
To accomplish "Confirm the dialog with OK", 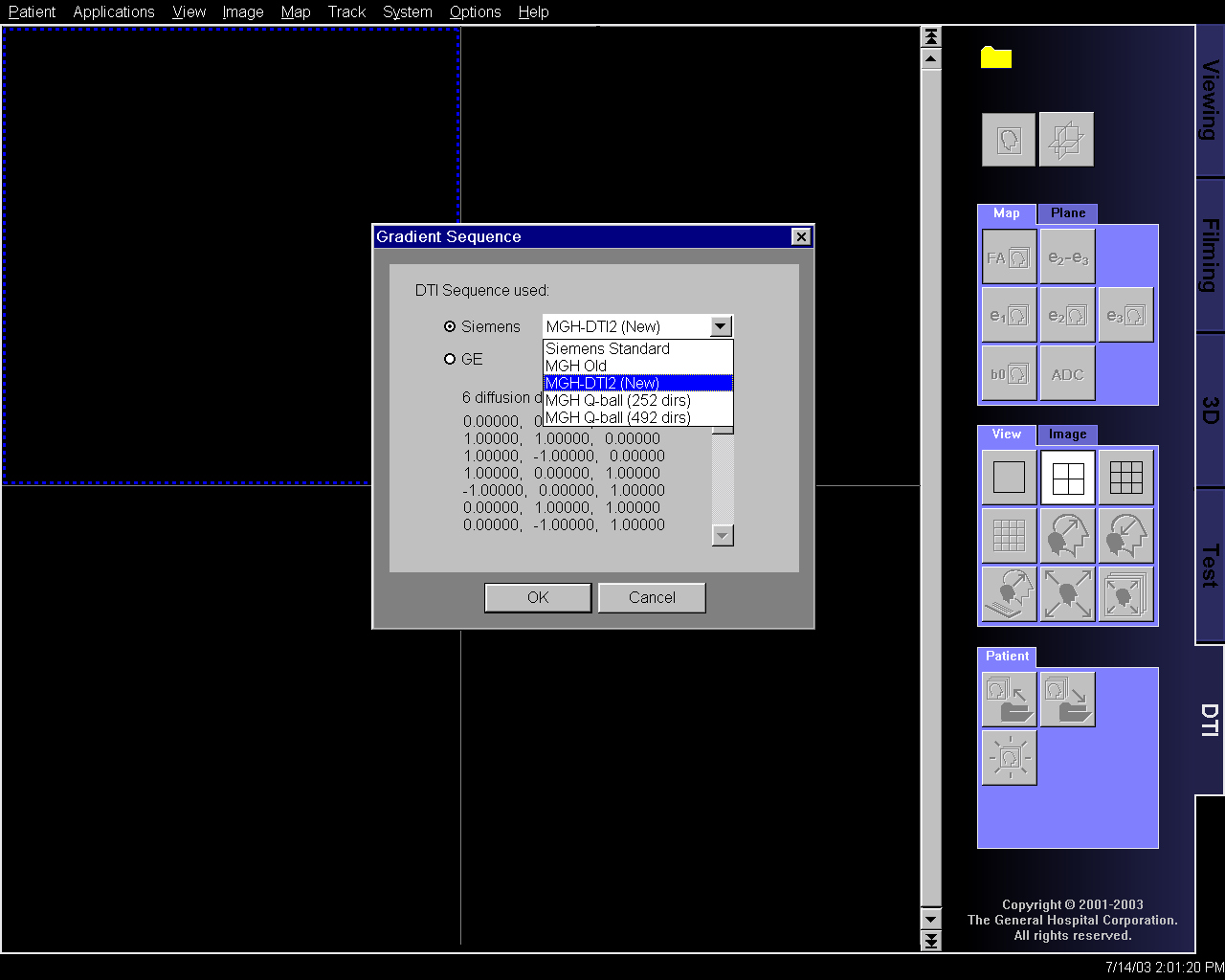I will [538, 597].
